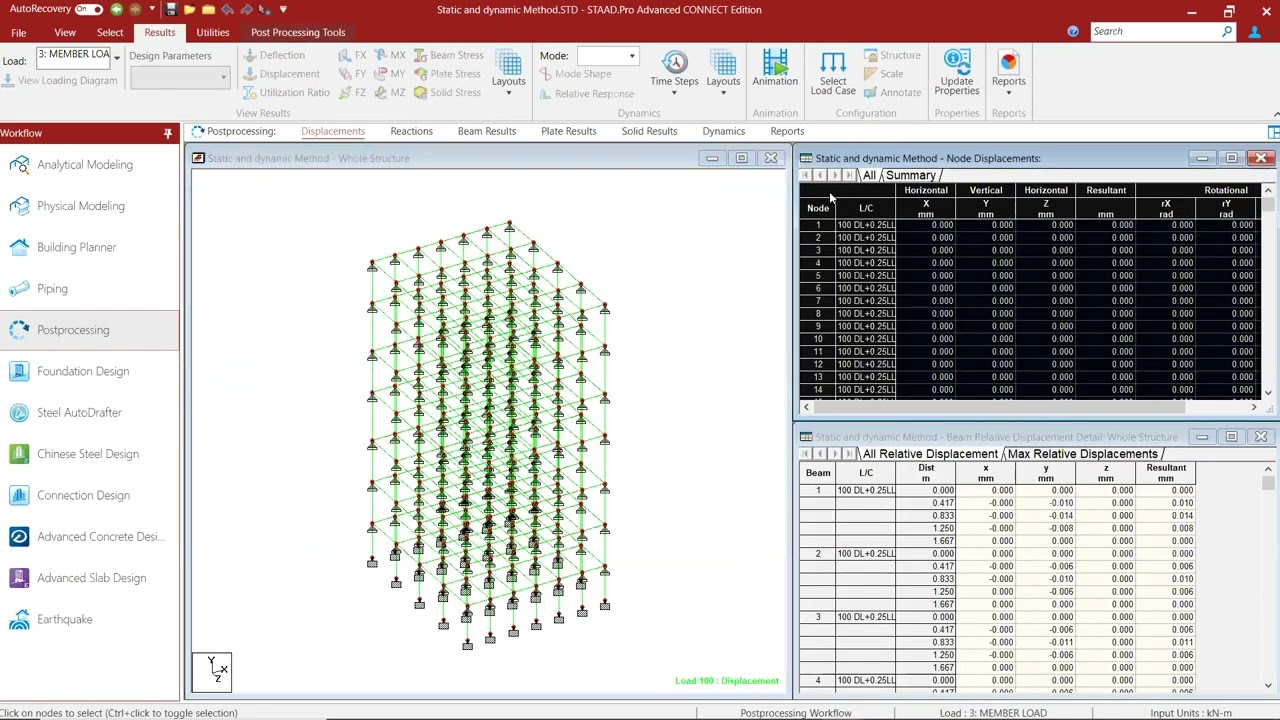Switch to the Utilities ribbon tab

point(212,32)
